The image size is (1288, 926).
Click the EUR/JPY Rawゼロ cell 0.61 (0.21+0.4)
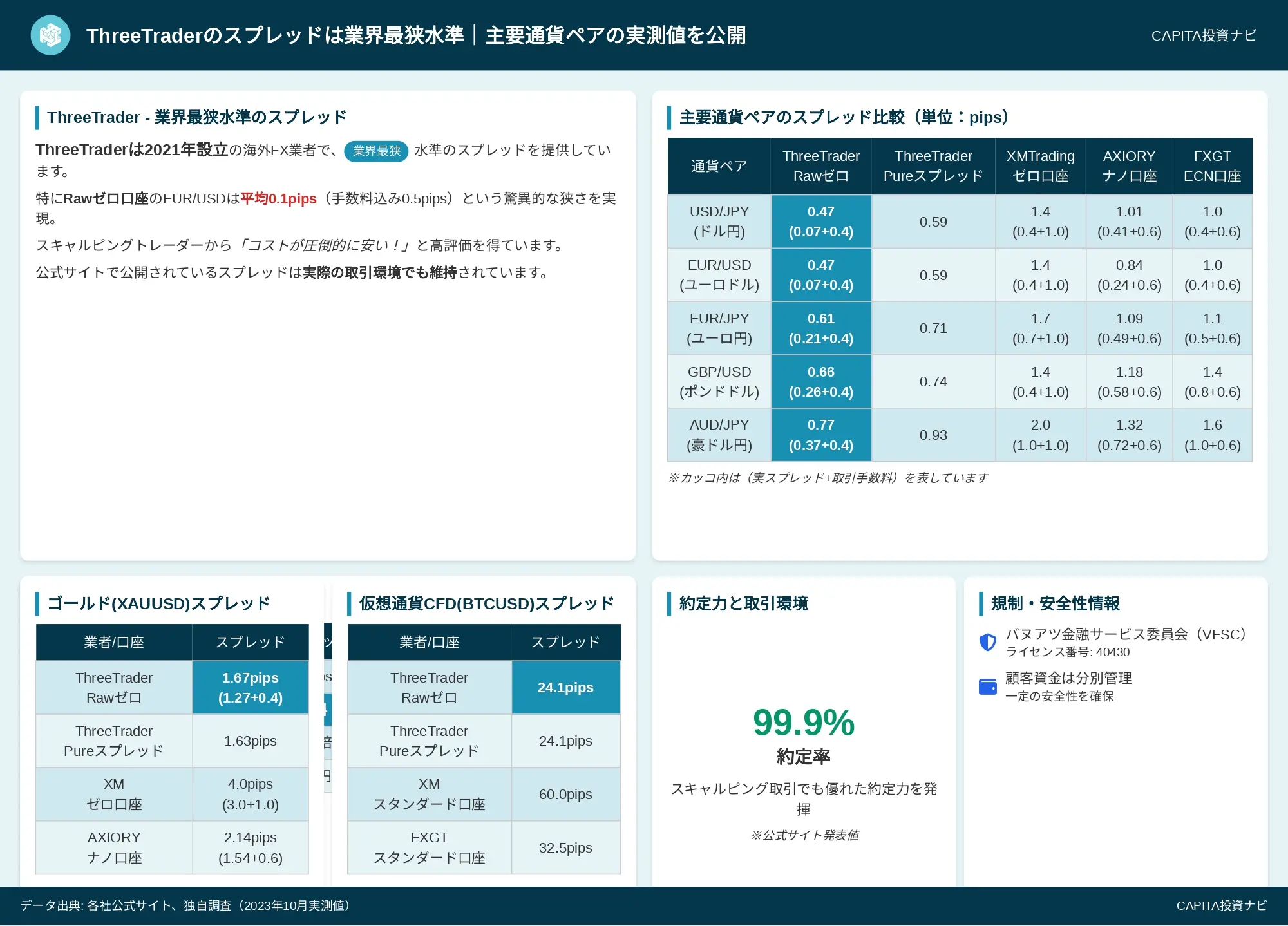coord(821,328)
